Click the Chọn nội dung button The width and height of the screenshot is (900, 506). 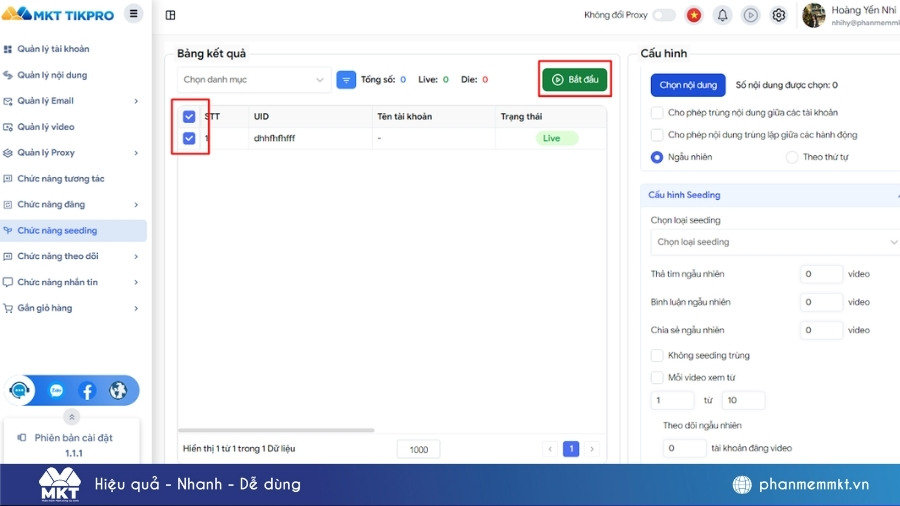coord(688,86)
